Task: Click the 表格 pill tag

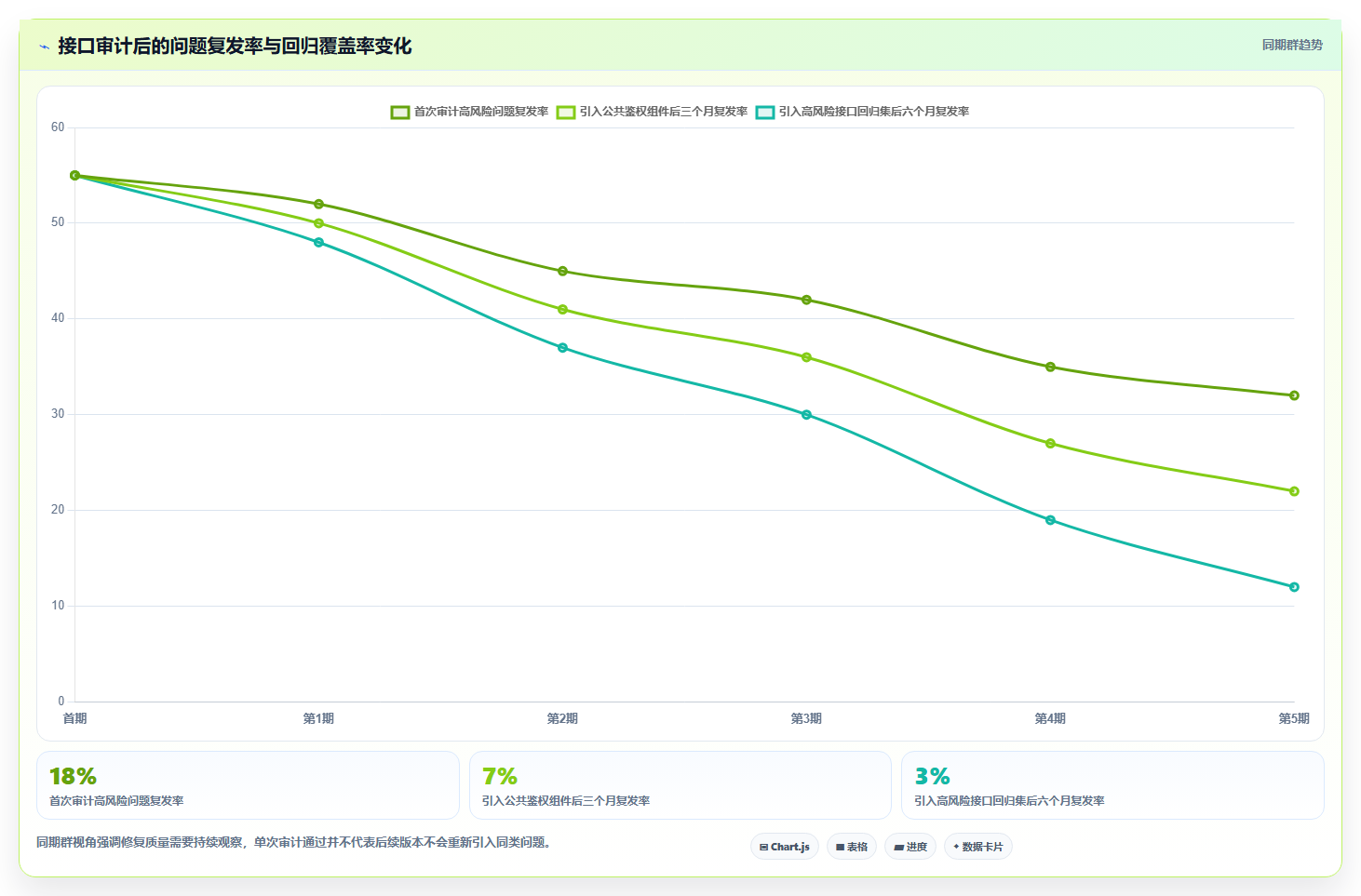Action: [x=852, y=847]
